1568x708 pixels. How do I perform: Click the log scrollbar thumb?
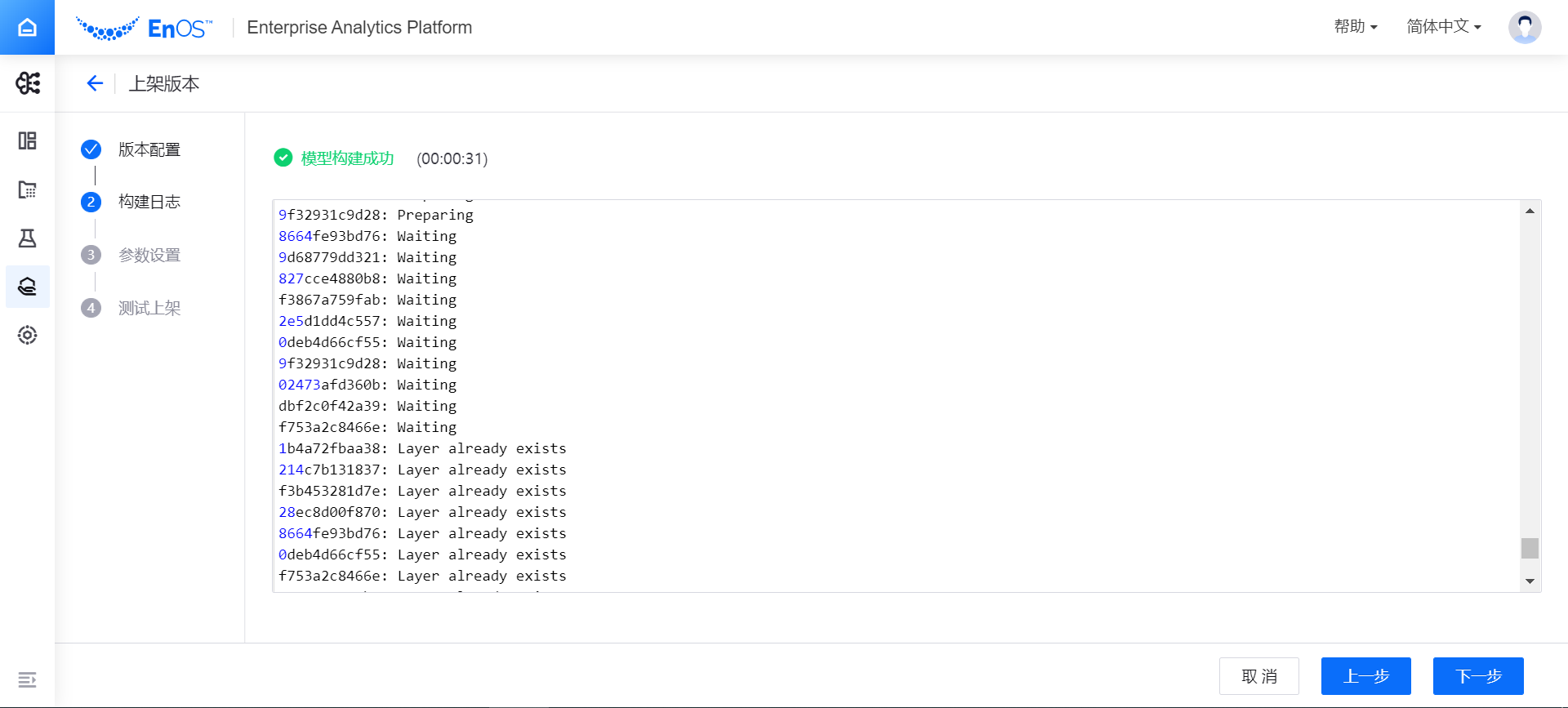coord(1530,548)
